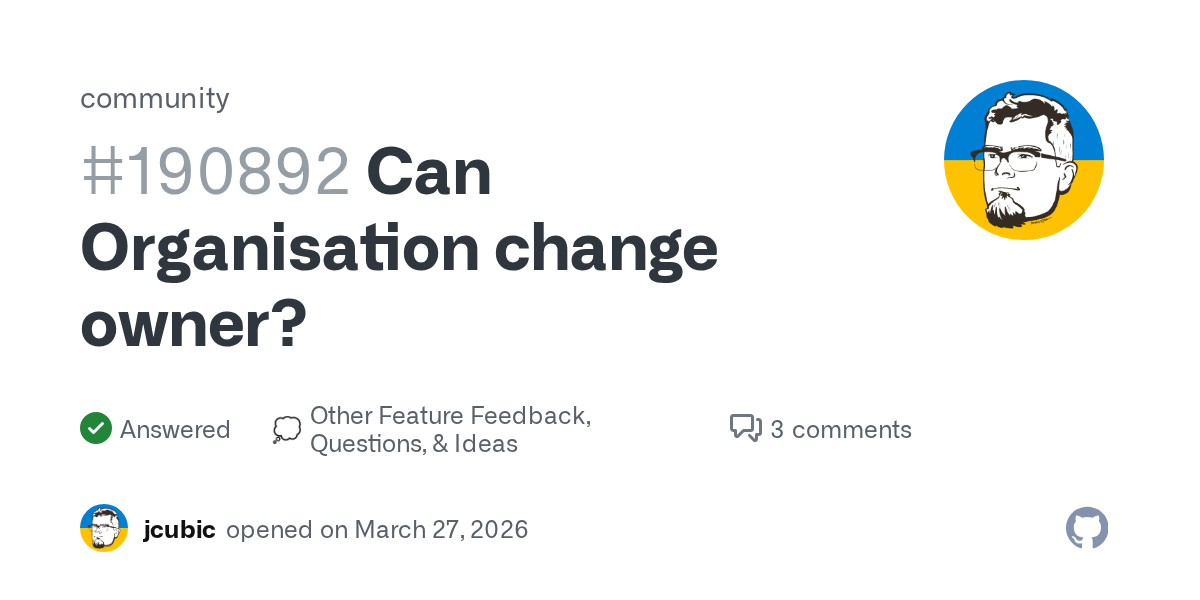
Task: Click the "Questions, & Ideas" line
Action: 413,444
